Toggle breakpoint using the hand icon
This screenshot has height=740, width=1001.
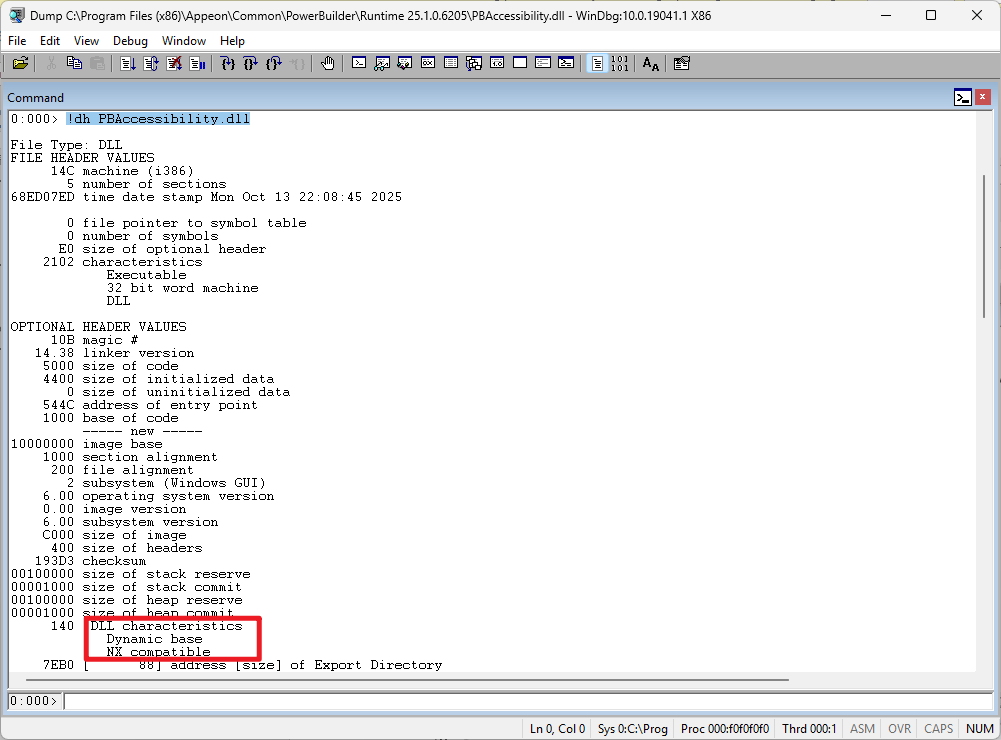[328, 63]
